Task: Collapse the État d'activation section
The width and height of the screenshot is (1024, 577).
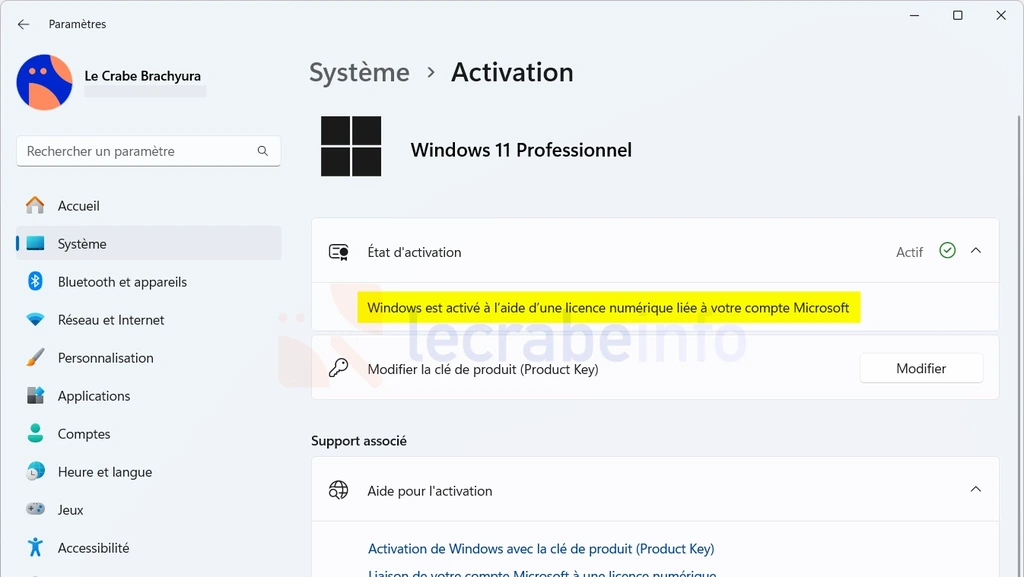Action: (976, 251)
